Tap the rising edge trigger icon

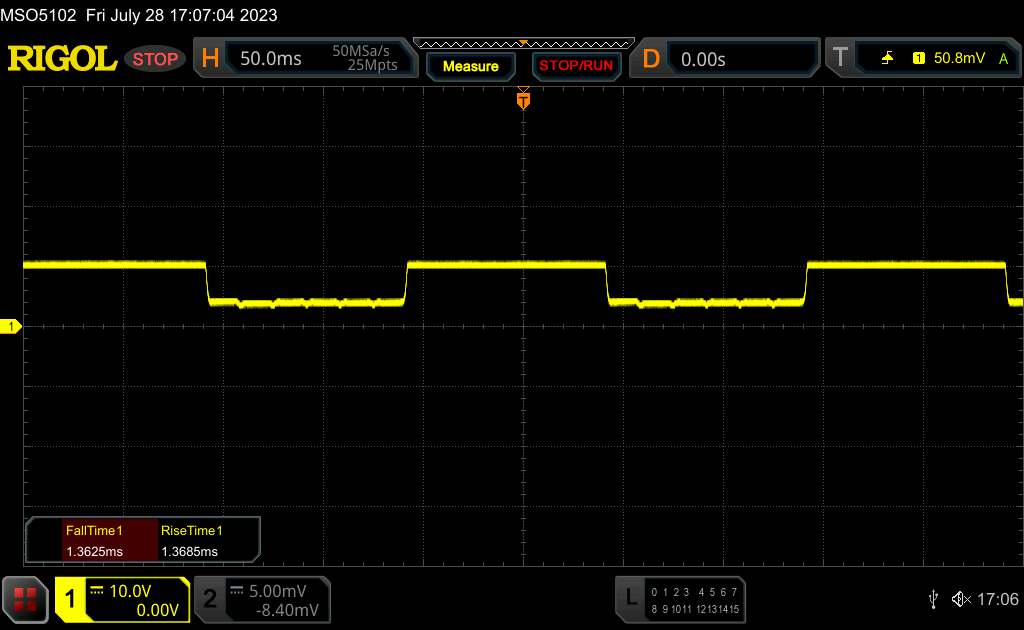(x=887, y=59)
